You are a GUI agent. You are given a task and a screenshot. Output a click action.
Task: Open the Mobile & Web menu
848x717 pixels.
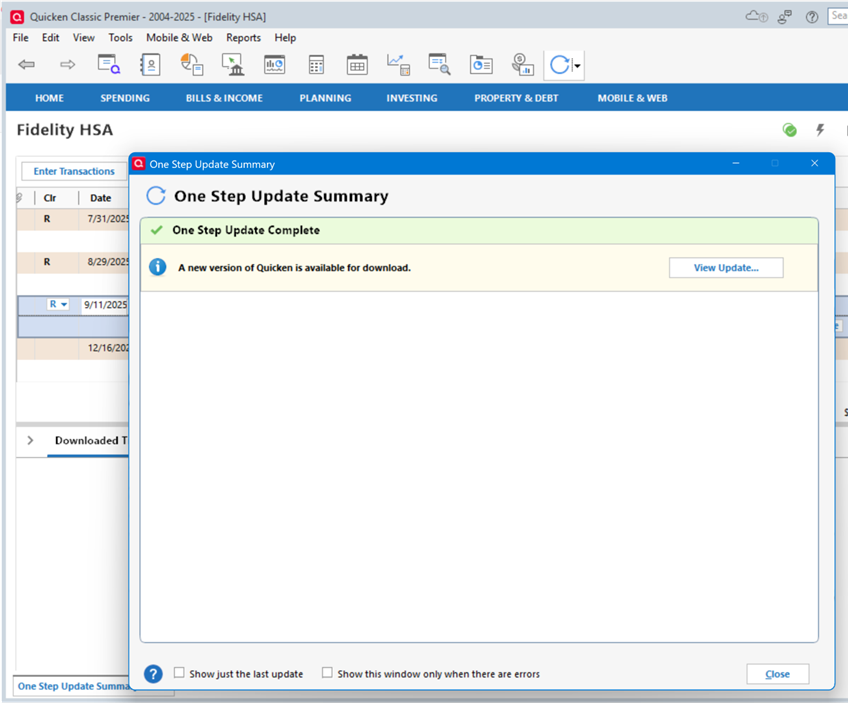[x=180, y=38]
